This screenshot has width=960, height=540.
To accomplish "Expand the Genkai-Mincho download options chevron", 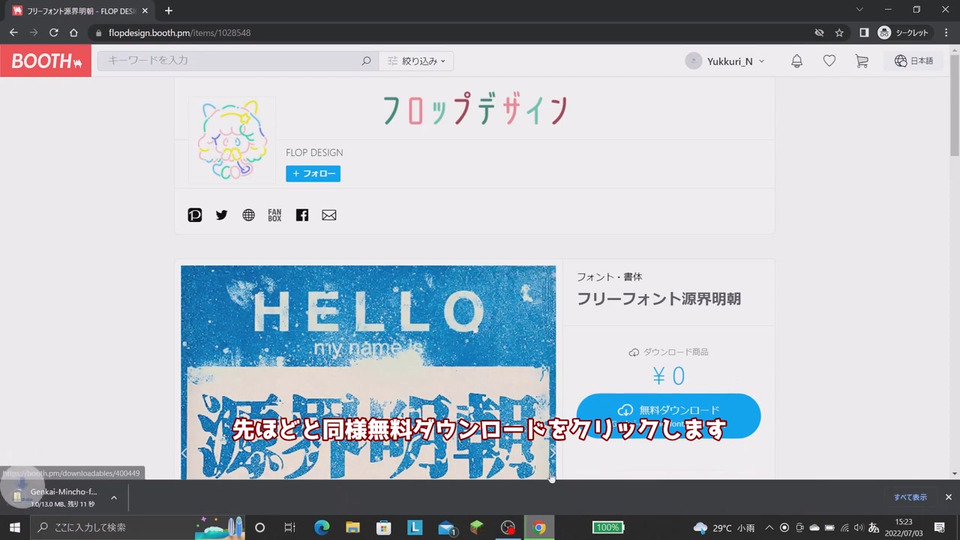I will pyautogui.click(x=114, y=498).
